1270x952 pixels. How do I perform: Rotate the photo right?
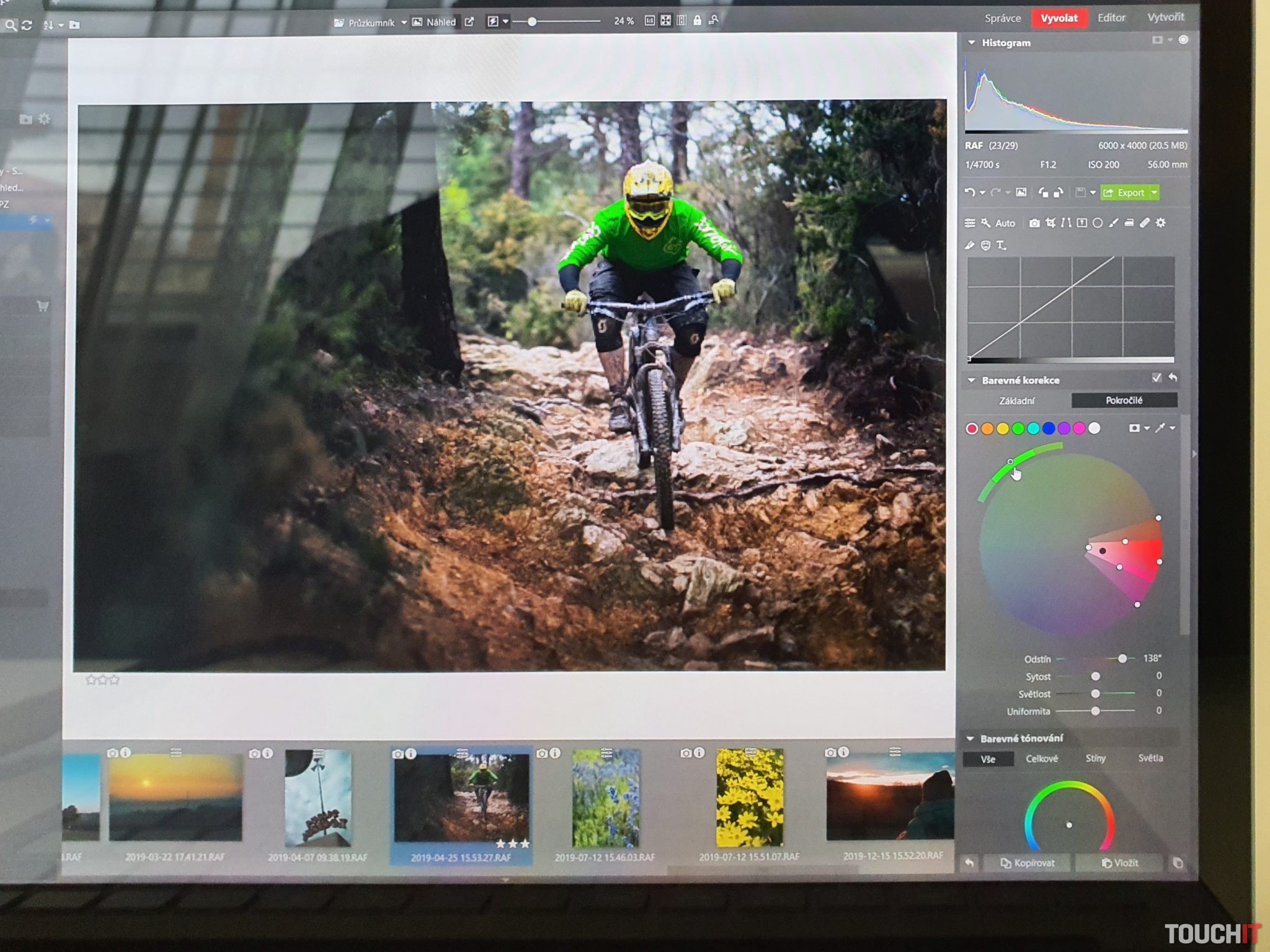pos(1058,193)
